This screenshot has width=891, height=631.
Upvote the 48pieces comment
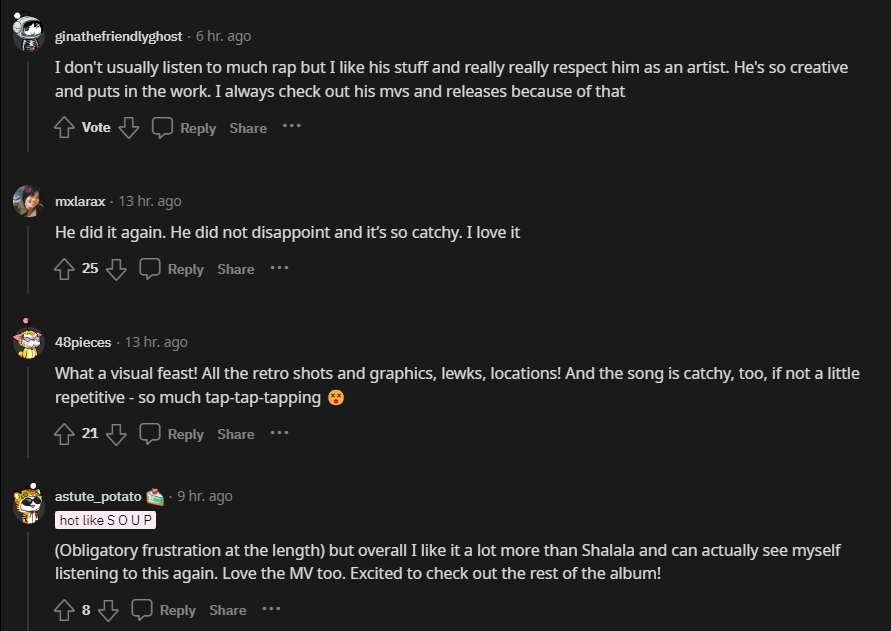tap(65, 434)
